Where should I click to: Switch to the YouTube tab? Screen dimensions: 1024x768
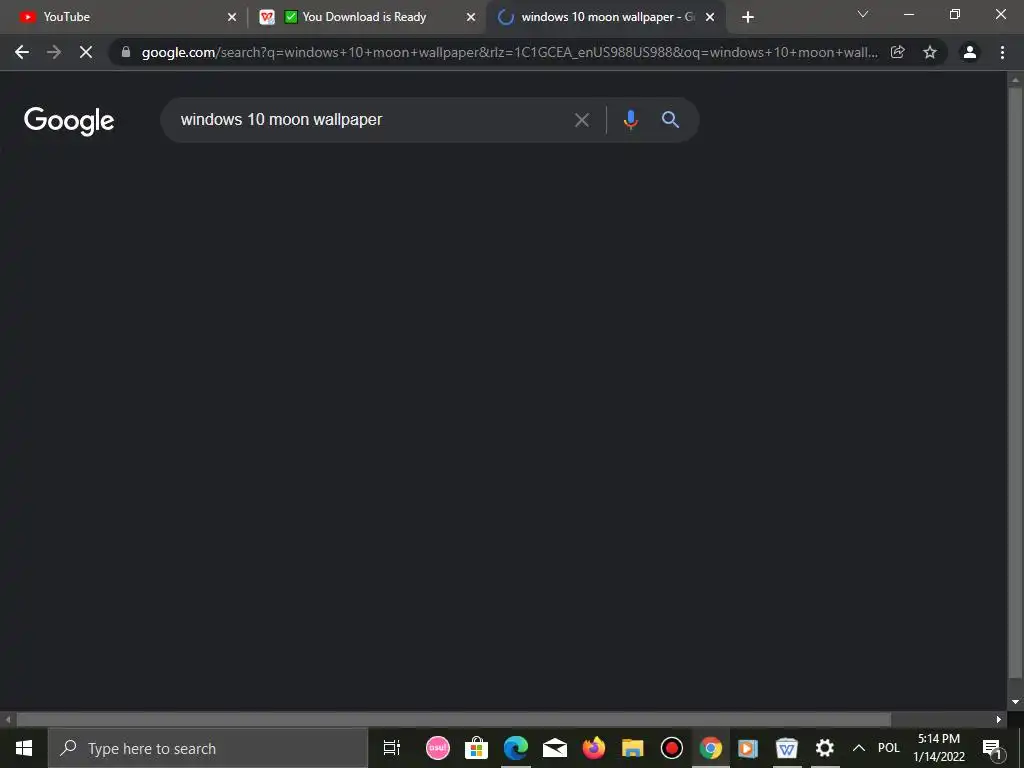124,17
